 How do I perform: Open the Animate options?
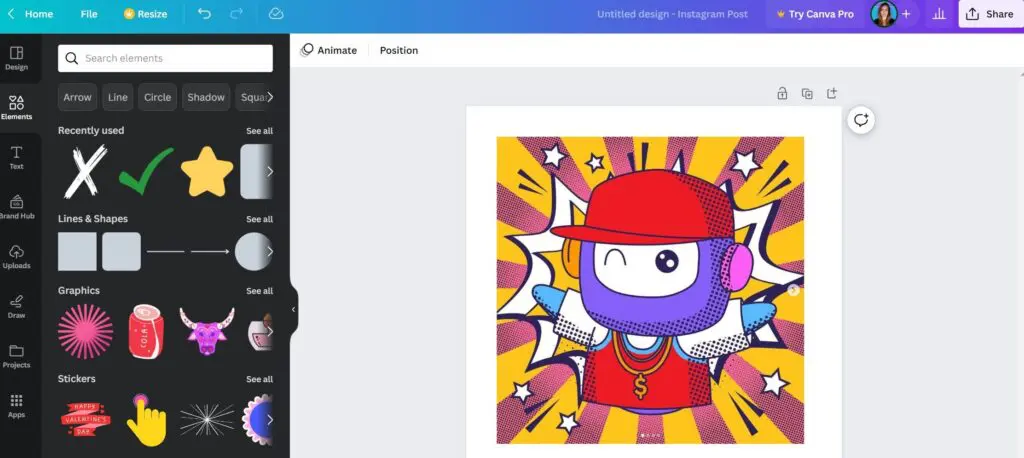(x=328, y=50)
